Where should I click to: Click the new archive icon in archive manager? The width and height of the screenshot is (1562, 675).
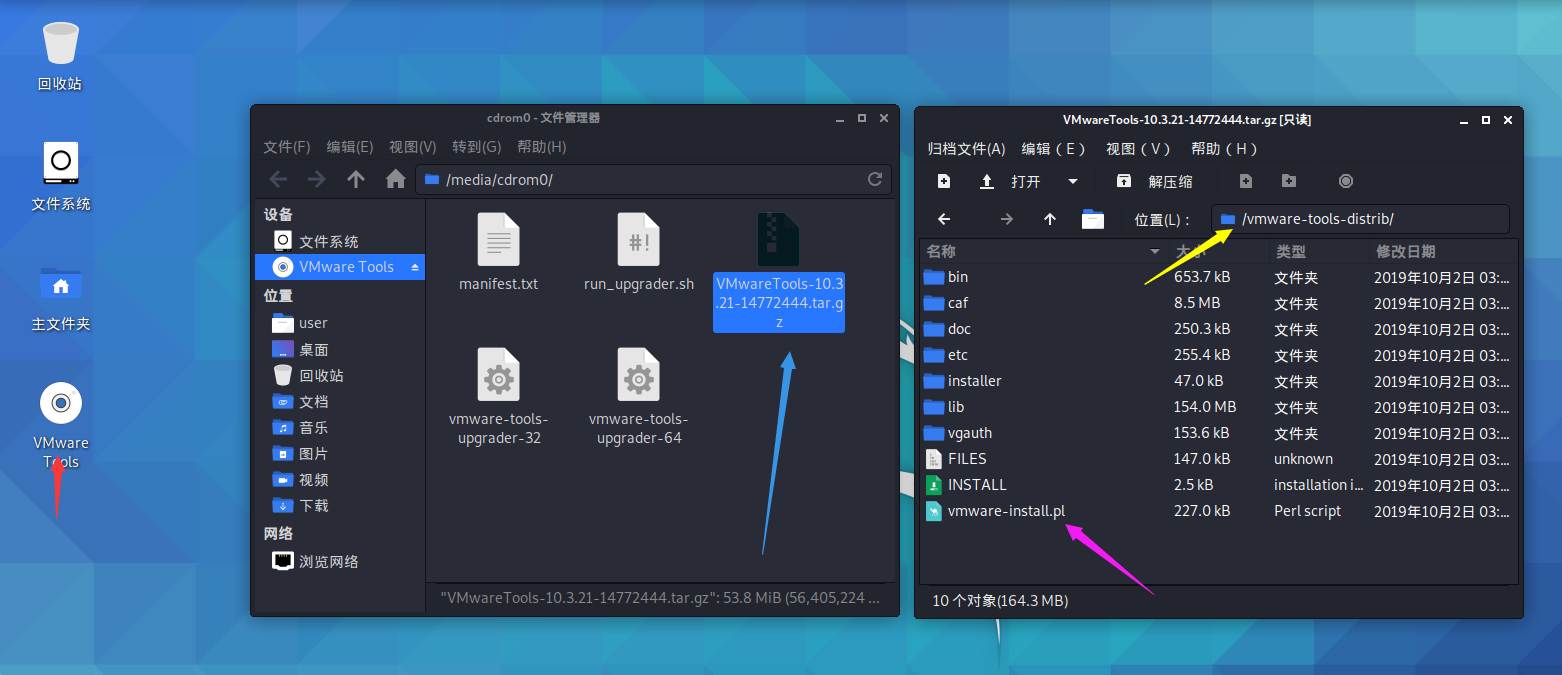(943, 181)
